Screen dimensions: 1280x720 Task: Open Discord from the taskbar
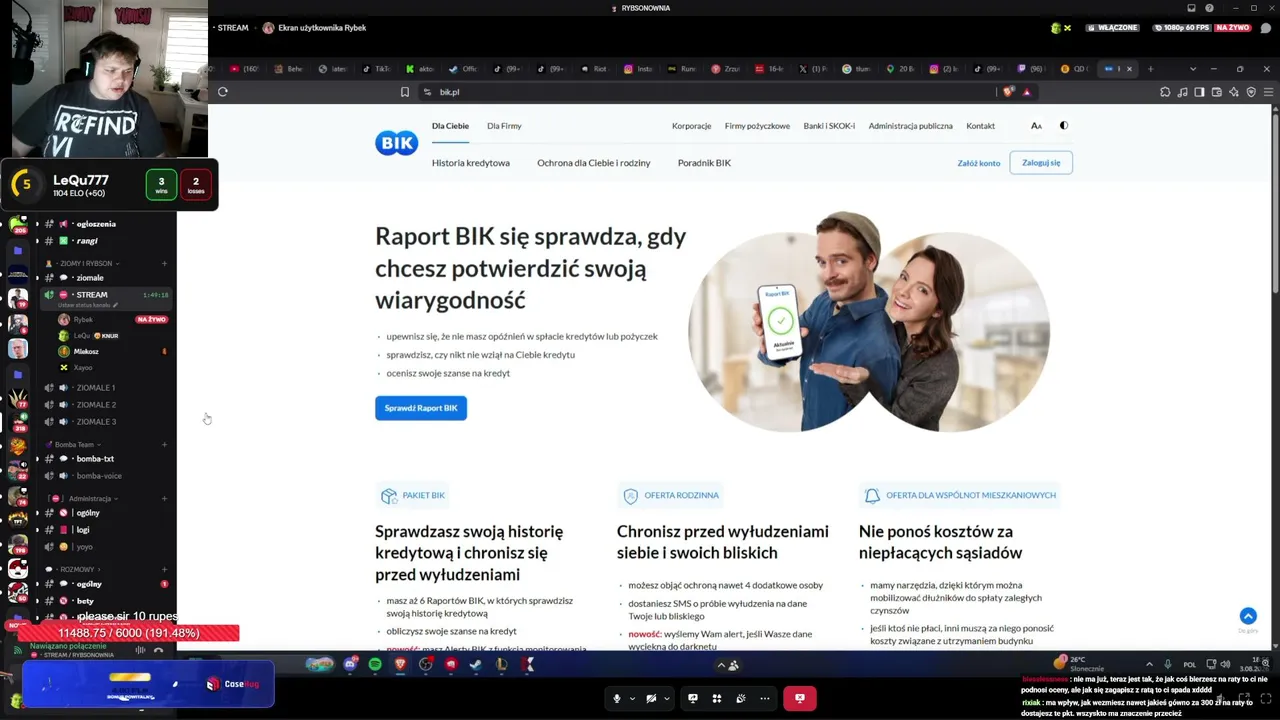tap(350, 664)
